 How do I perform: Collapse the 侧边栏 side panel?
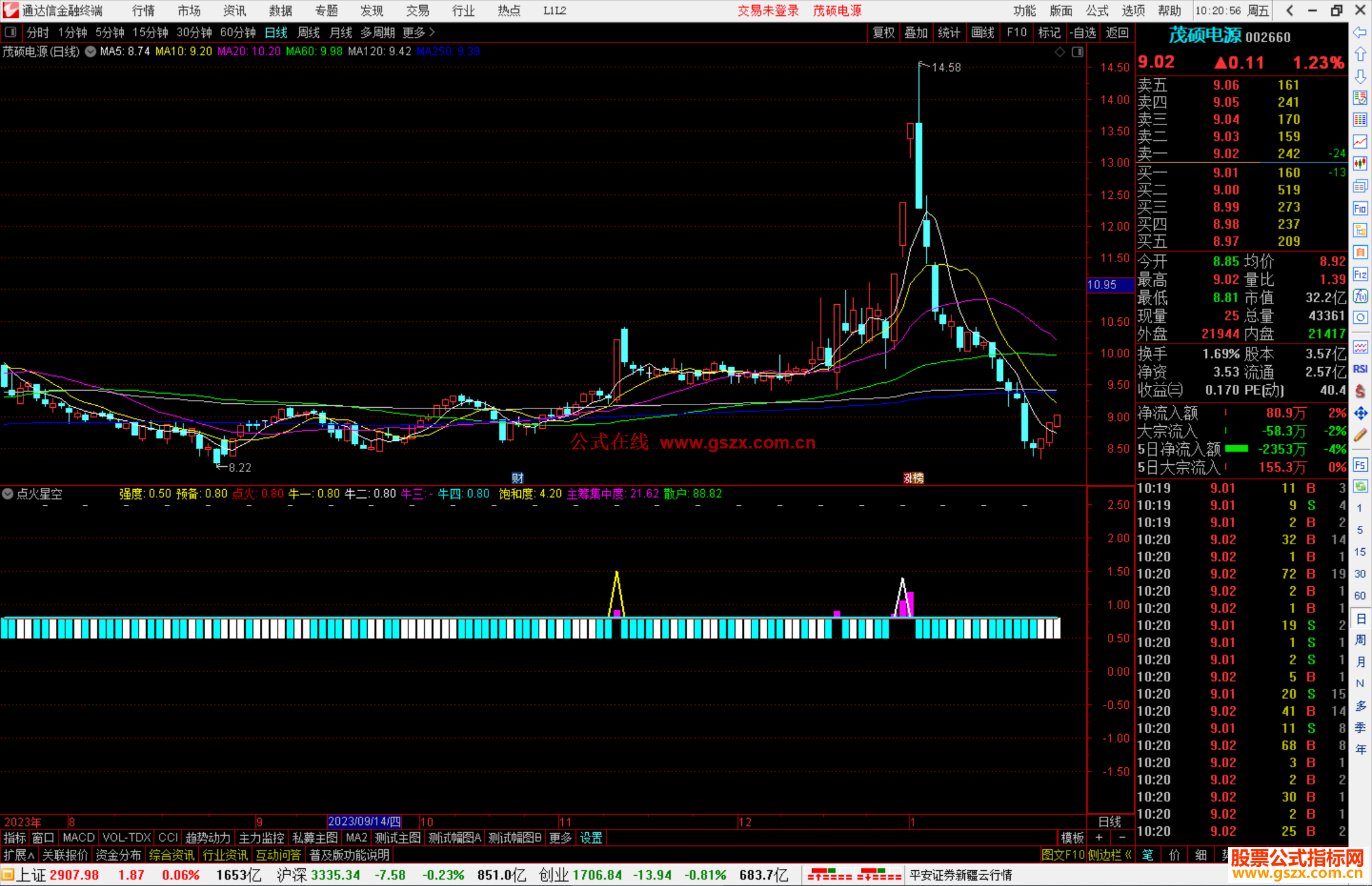[x=1110, y=855]
